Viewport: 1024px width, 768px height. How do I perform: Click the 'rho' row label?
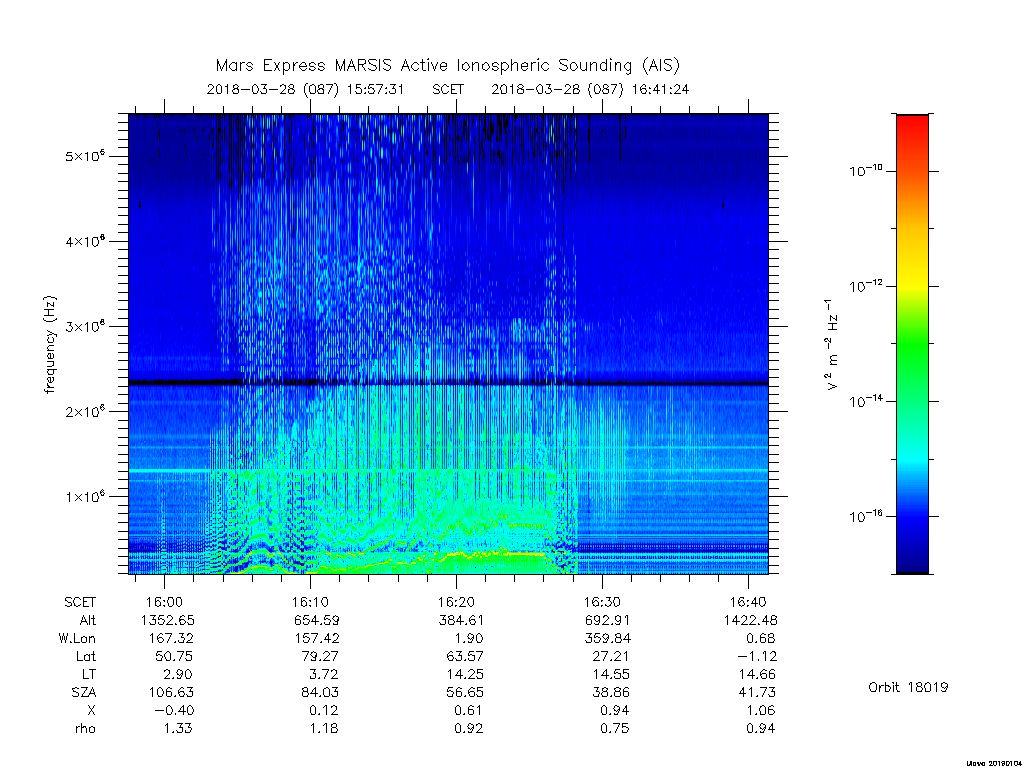pyautogui.click(x=85, y=728)
